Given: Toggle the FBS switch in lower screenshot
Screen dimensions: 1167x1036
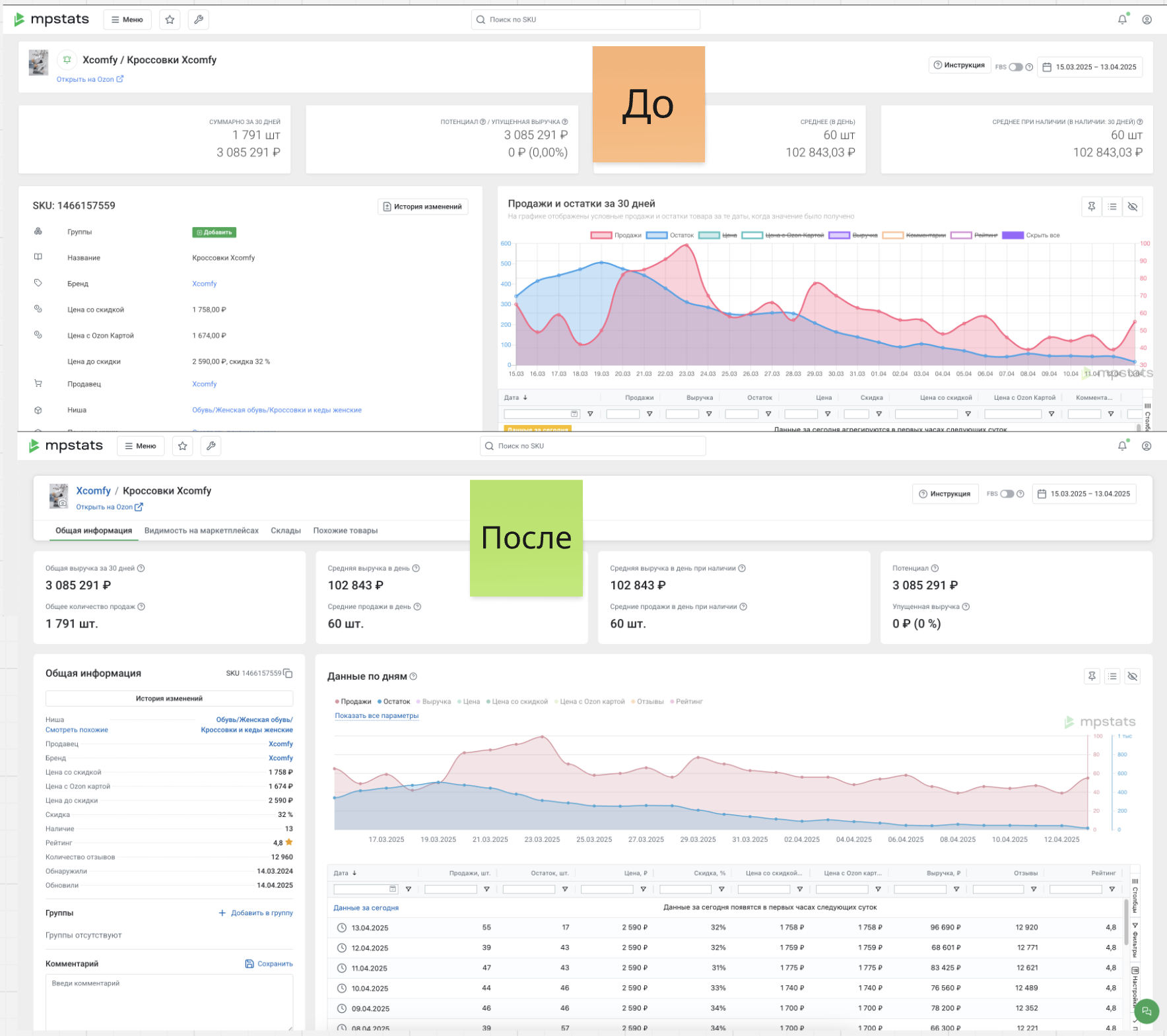Looking at the screenshot, I should 1007,494.
